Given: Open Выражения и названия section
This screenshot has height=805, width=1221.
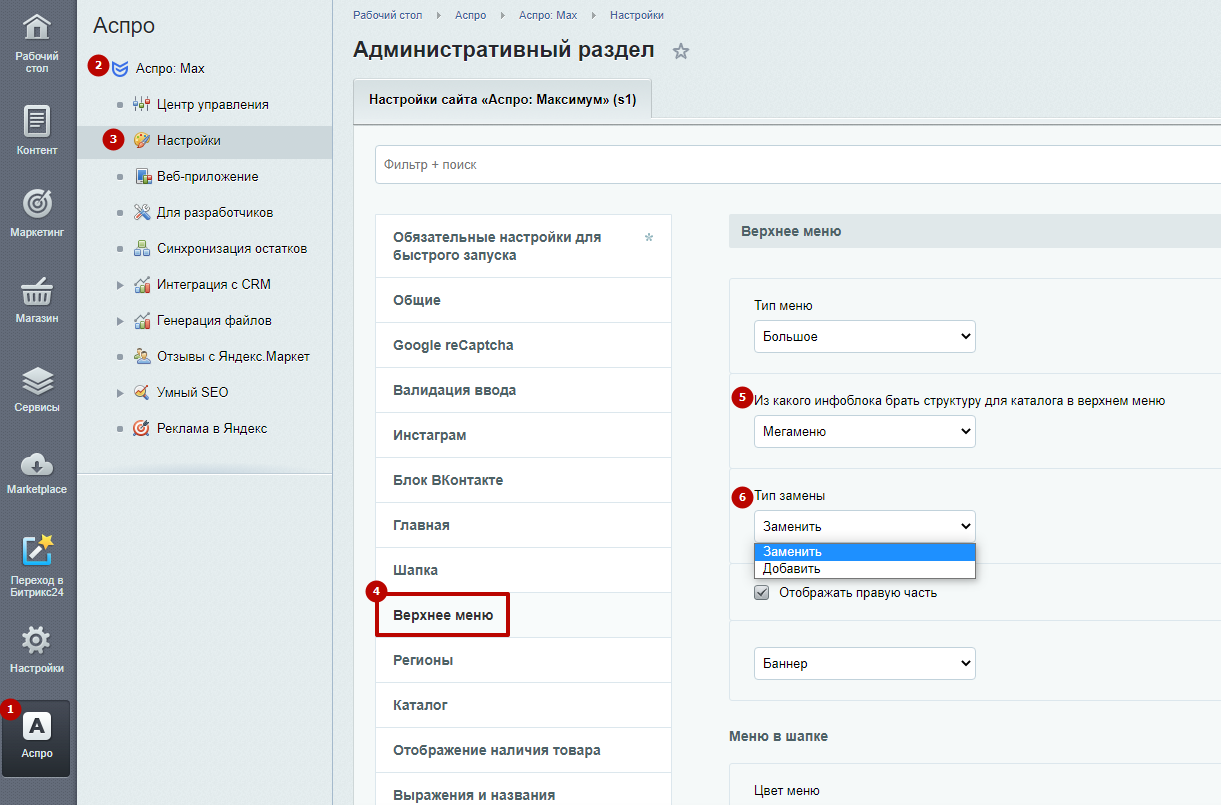Looking at the screenshot, I should [523, 789].
